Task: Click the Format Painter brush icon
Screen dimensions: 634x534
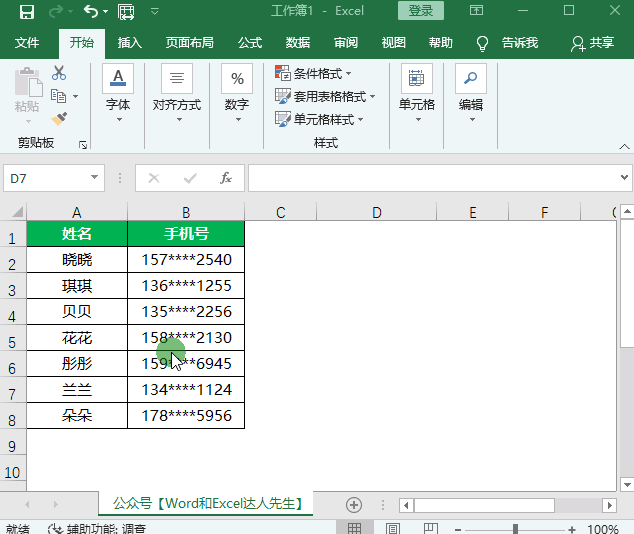Action: [59, 119]
